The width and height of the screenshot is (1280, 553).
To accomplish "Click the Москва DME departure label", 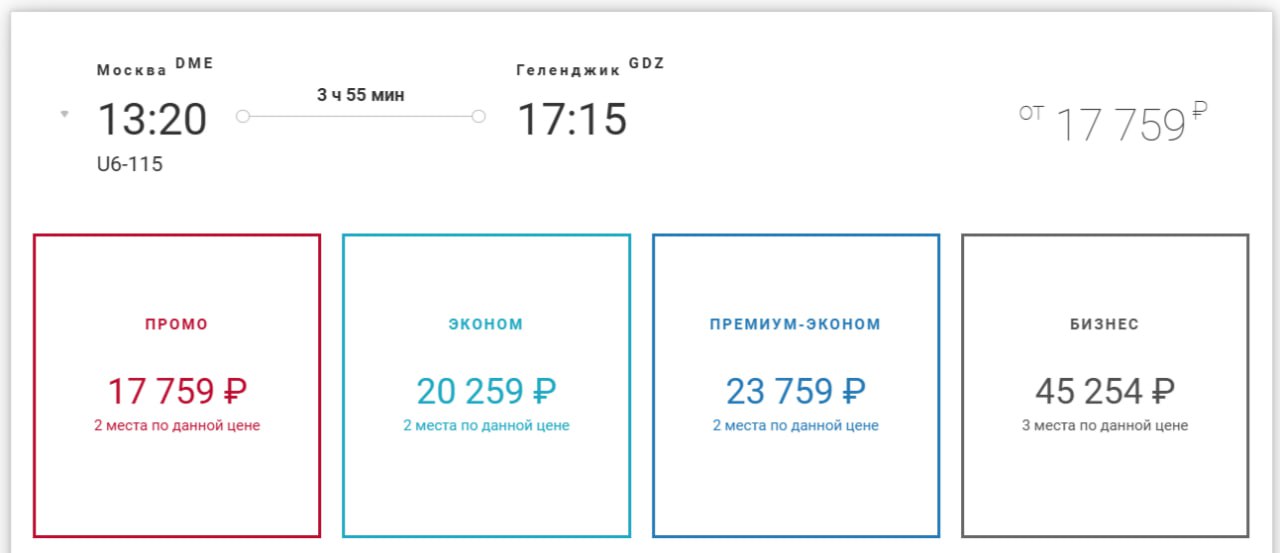I will click(x=155, y=67).
